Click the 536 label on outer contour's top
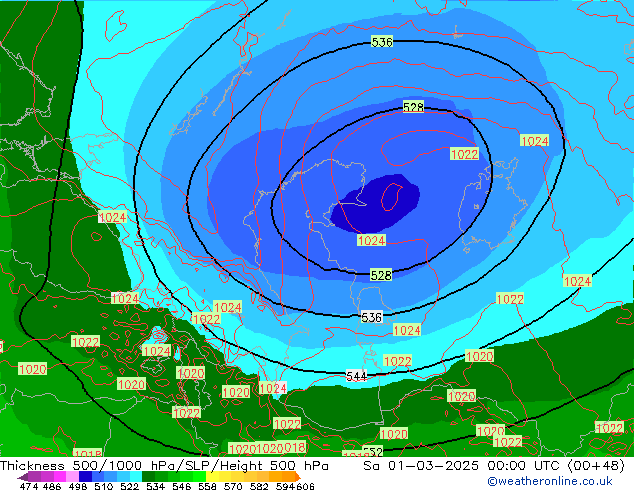Image resolution: width=634 pixels, height=490 pixels. click(382, 42)
